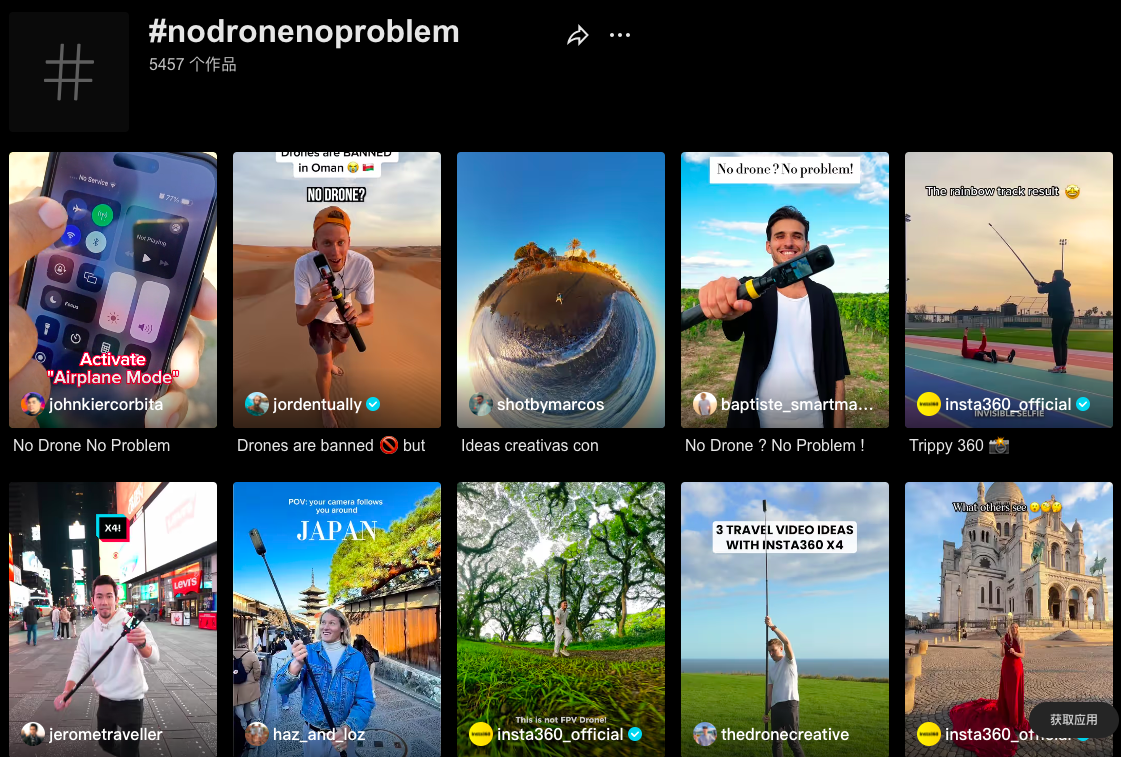1121x757 pixels.
Task: Click jordentually's verified badge
Action: point(373,405)
